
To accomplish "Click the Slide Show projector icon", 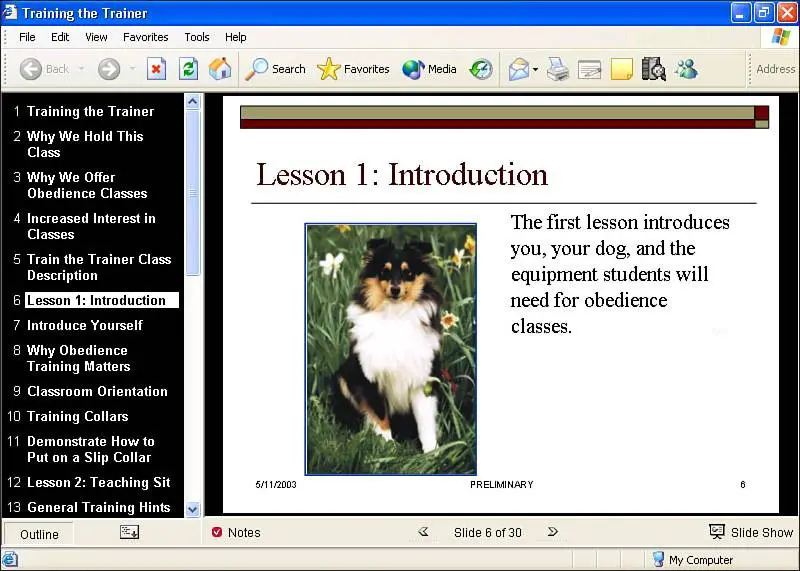I will [x=717, y=532].
